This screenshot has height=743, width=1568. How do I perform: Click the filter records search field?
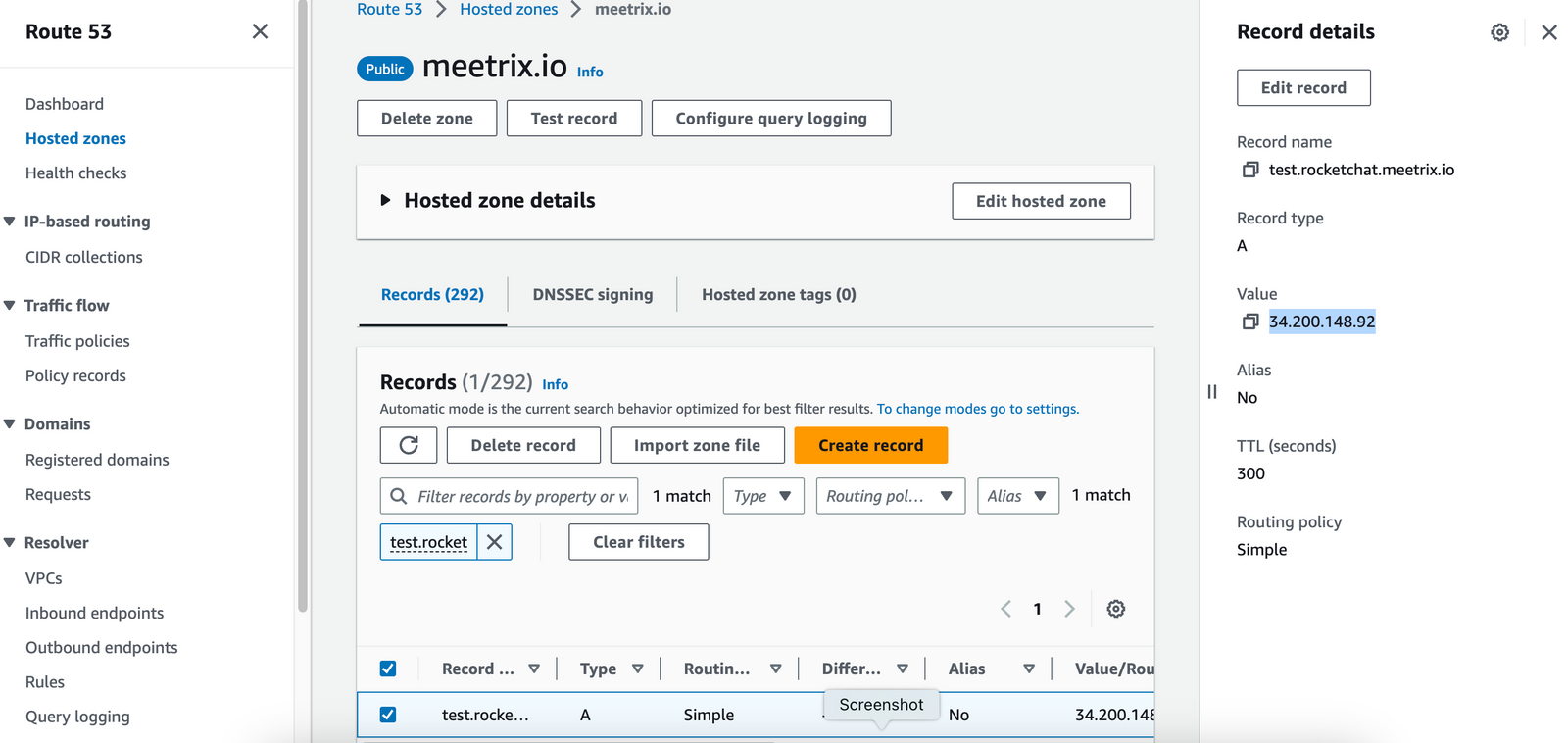(x=519, y=496)
